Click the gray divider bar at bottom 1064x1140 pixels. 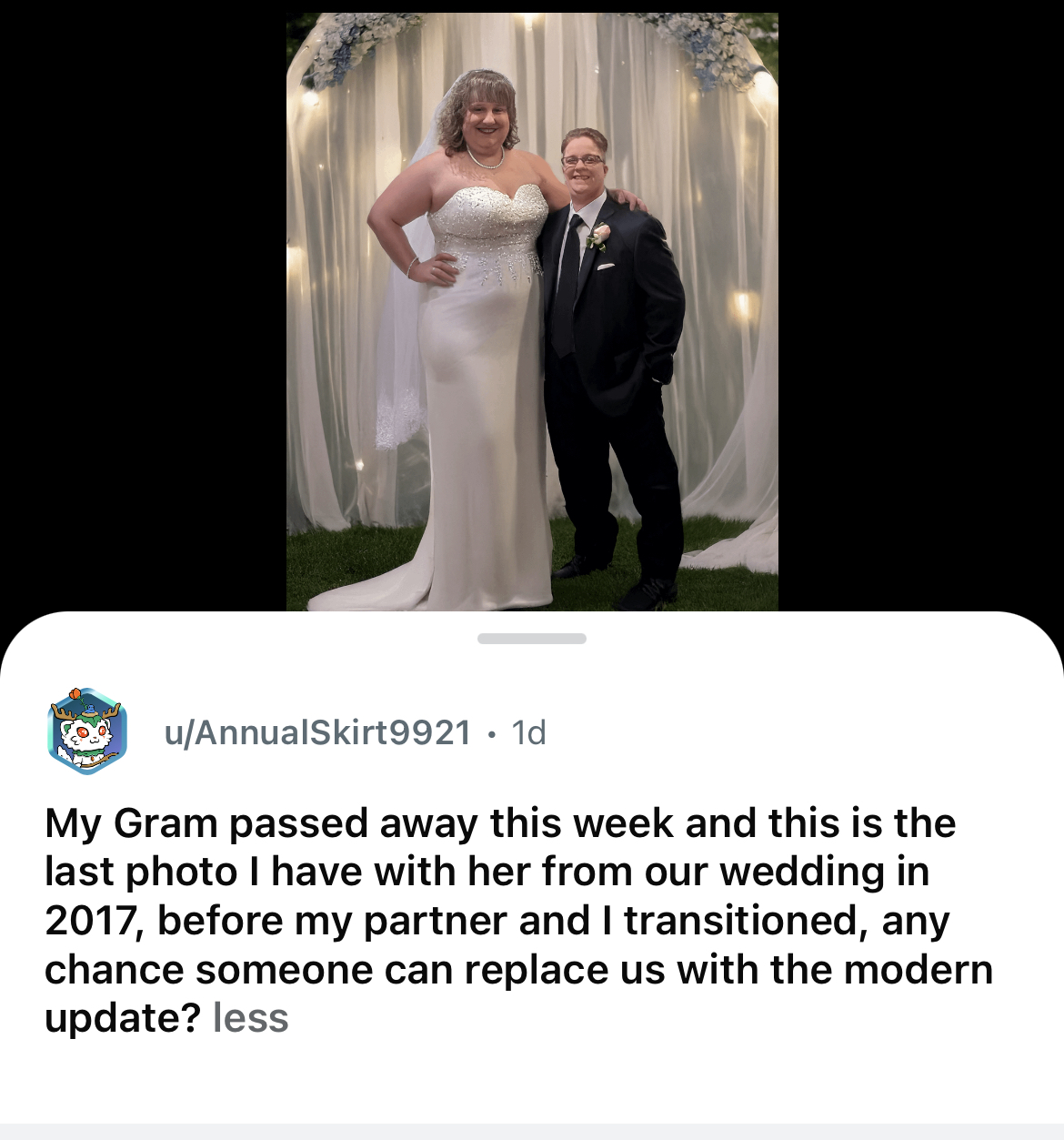(x=532, y=1132)
